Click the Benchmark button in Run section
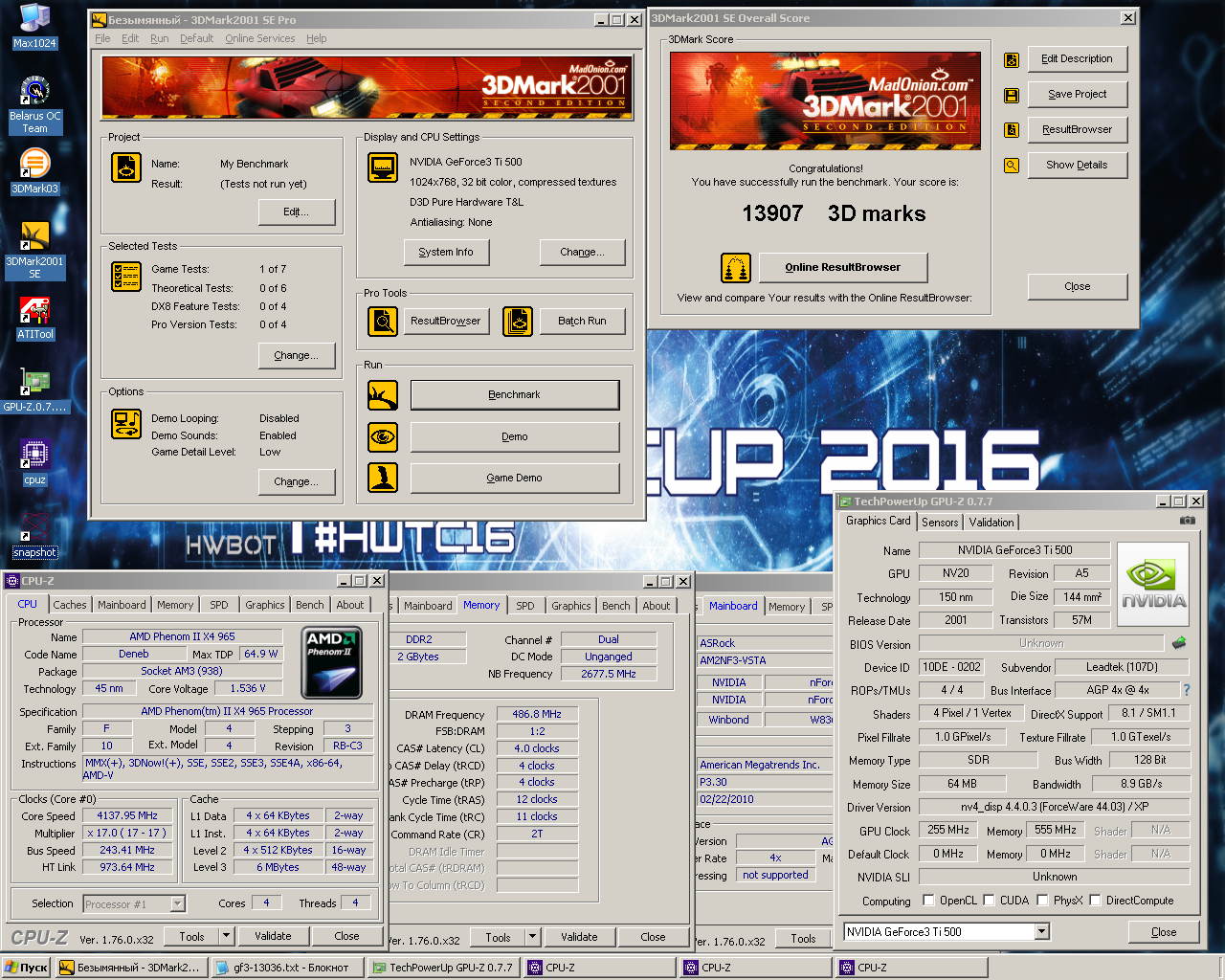 coord(515,394)
